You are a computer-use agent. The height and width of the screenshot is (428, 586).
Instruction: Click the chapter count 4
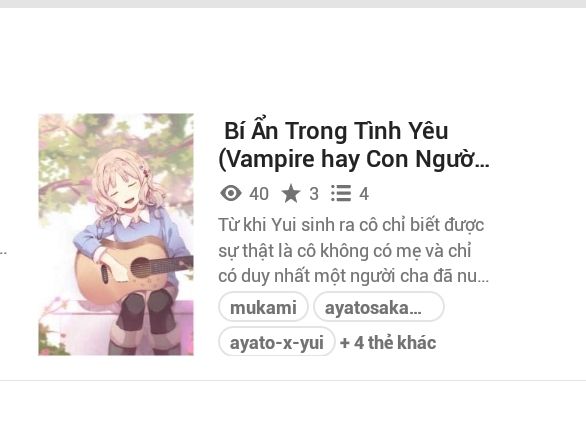[364, 194]
